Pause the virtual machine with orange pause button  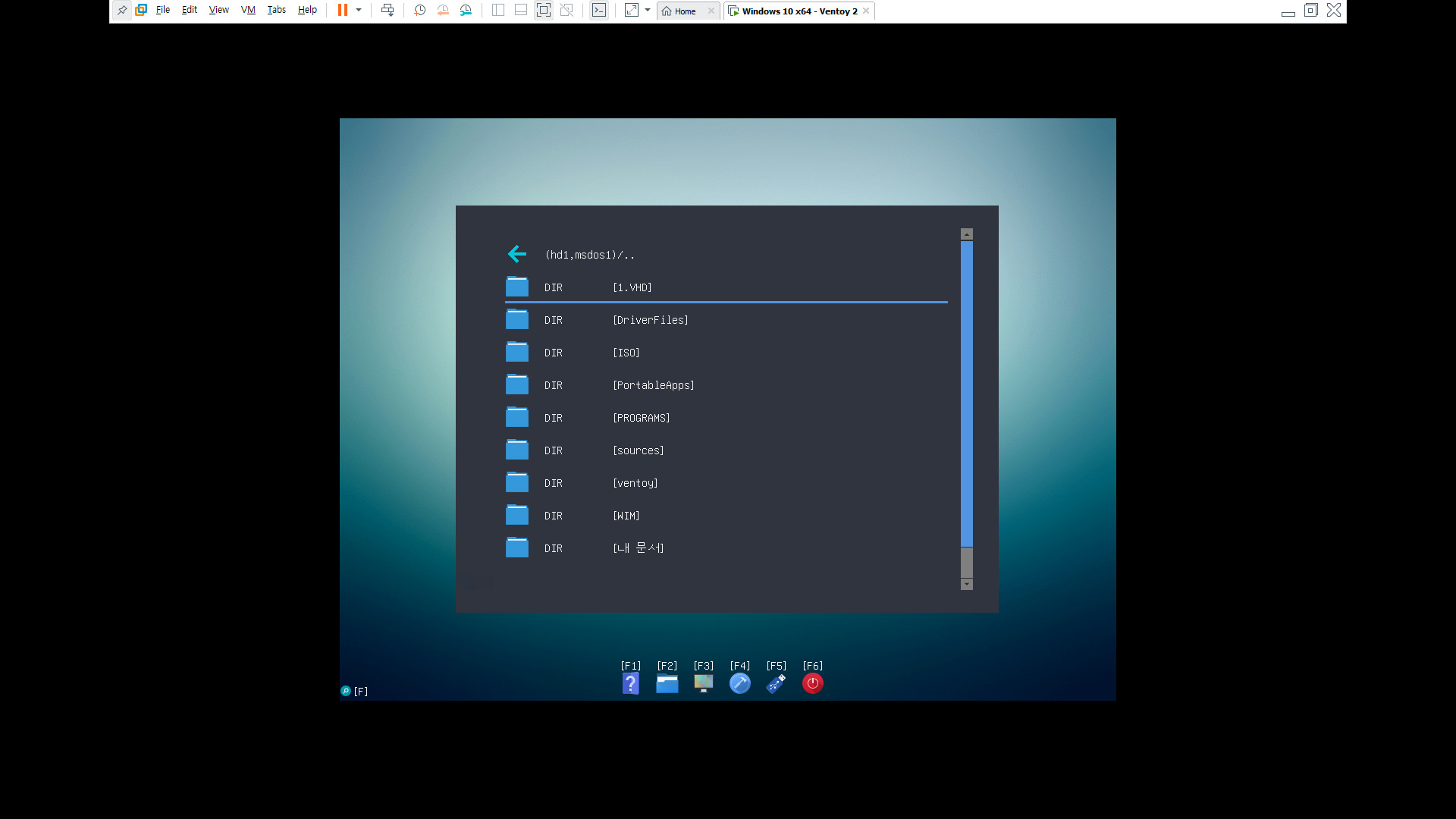pos(343,11)
